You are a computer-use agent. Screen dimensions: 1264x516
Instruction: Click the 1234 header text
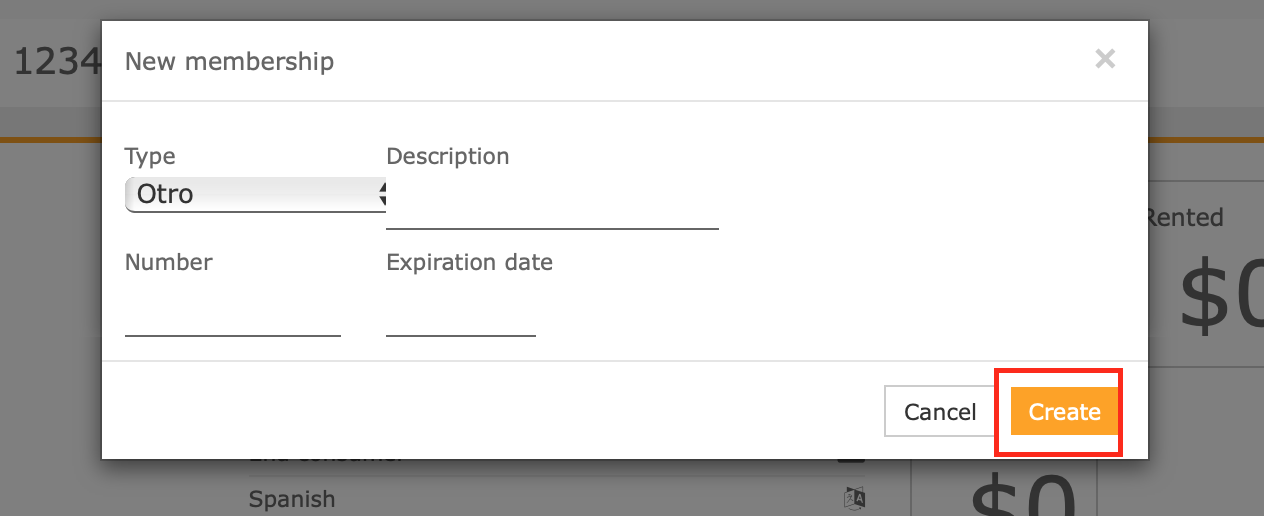coord(57,62)
